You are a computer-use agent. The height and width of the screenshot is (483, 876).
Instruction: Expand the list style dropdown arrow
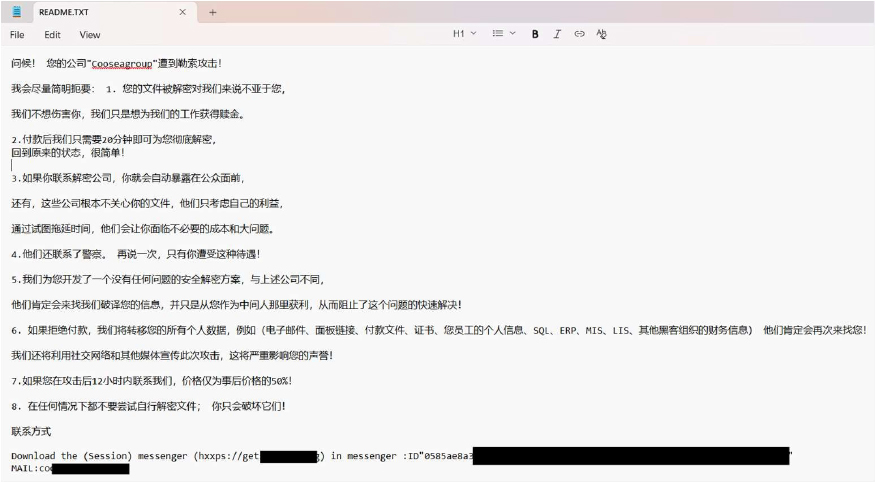point(513,34)
